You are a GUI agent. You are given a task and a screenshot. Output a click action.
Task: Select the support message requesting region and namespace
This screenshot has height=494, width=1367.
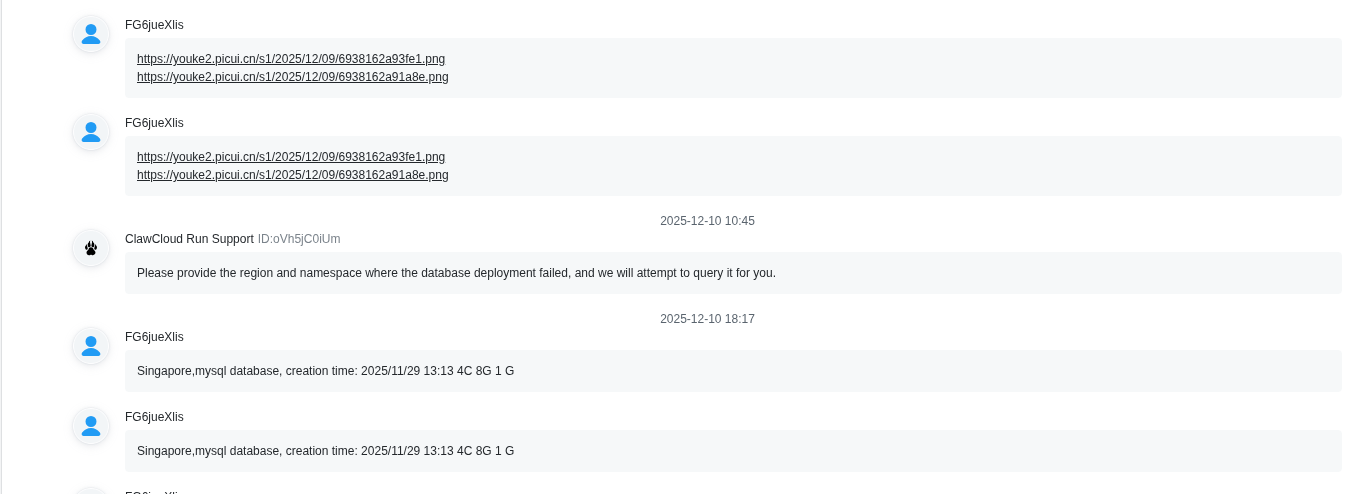456,273
